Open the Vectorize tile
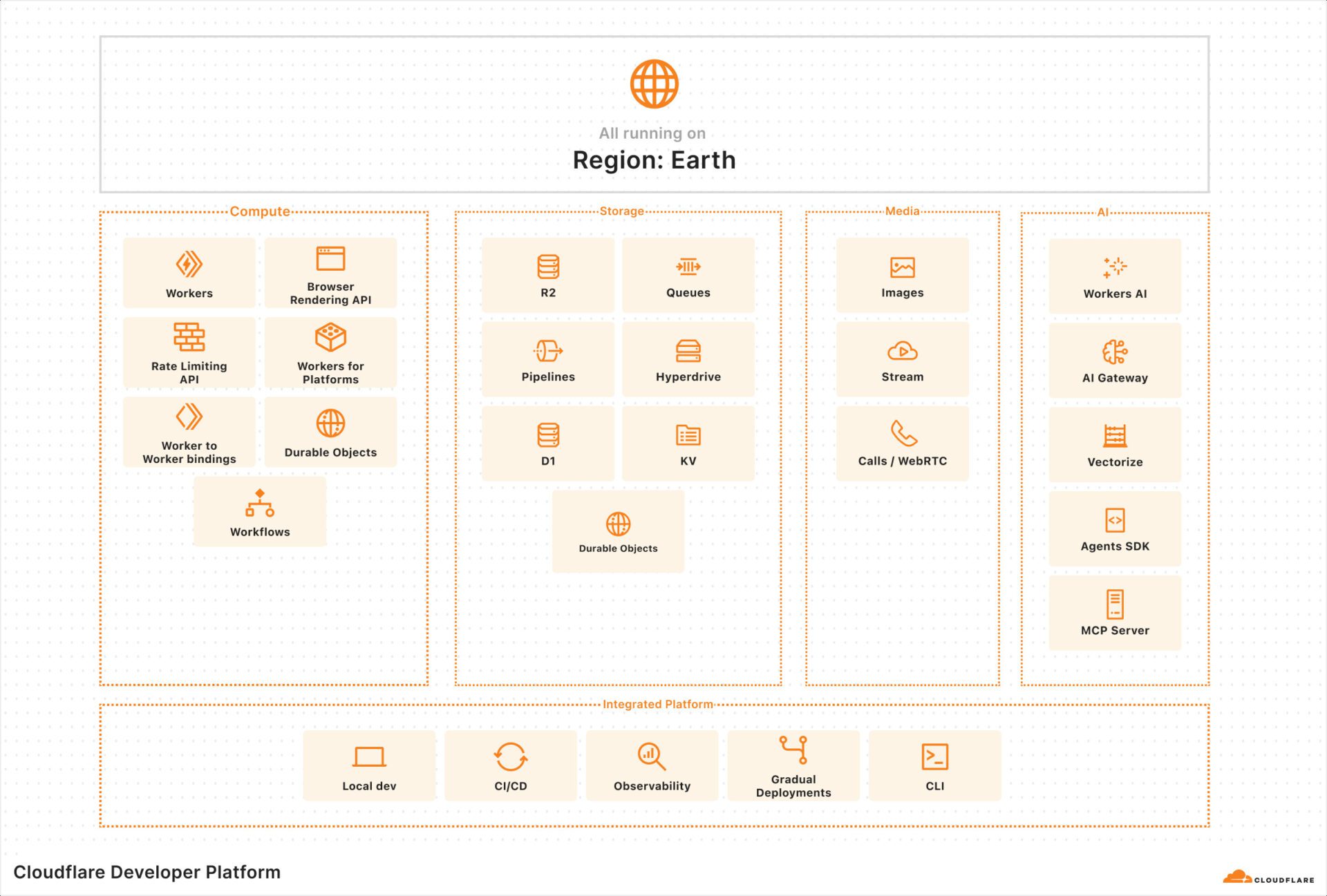The height and width of the screenshot is (896, 1327). coord(1114,444)
